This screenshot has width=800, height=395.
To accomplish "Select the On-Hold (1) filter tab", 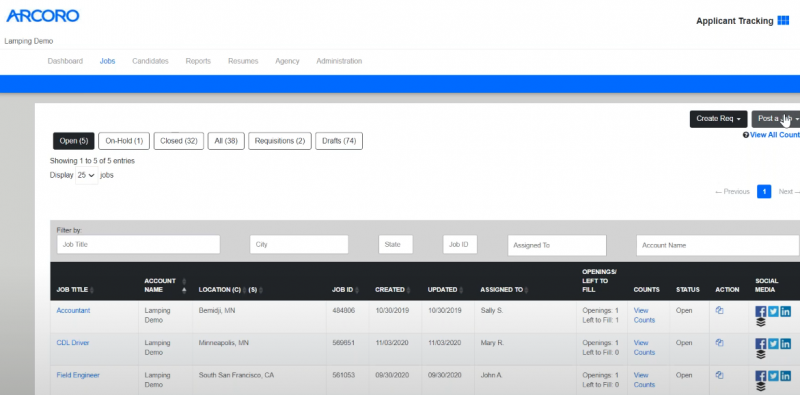I will [124, 141].
